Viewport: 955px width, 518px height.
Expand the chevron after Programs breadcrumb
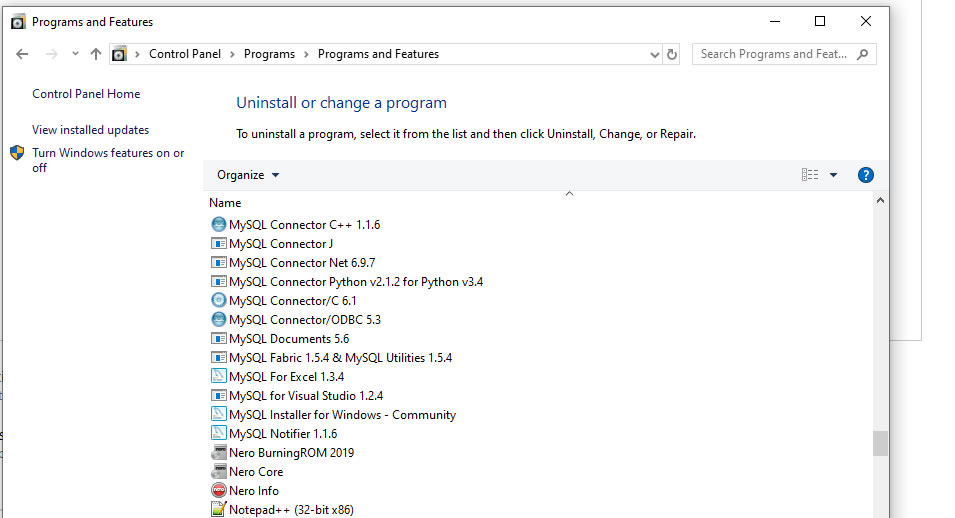click(306, 54)
